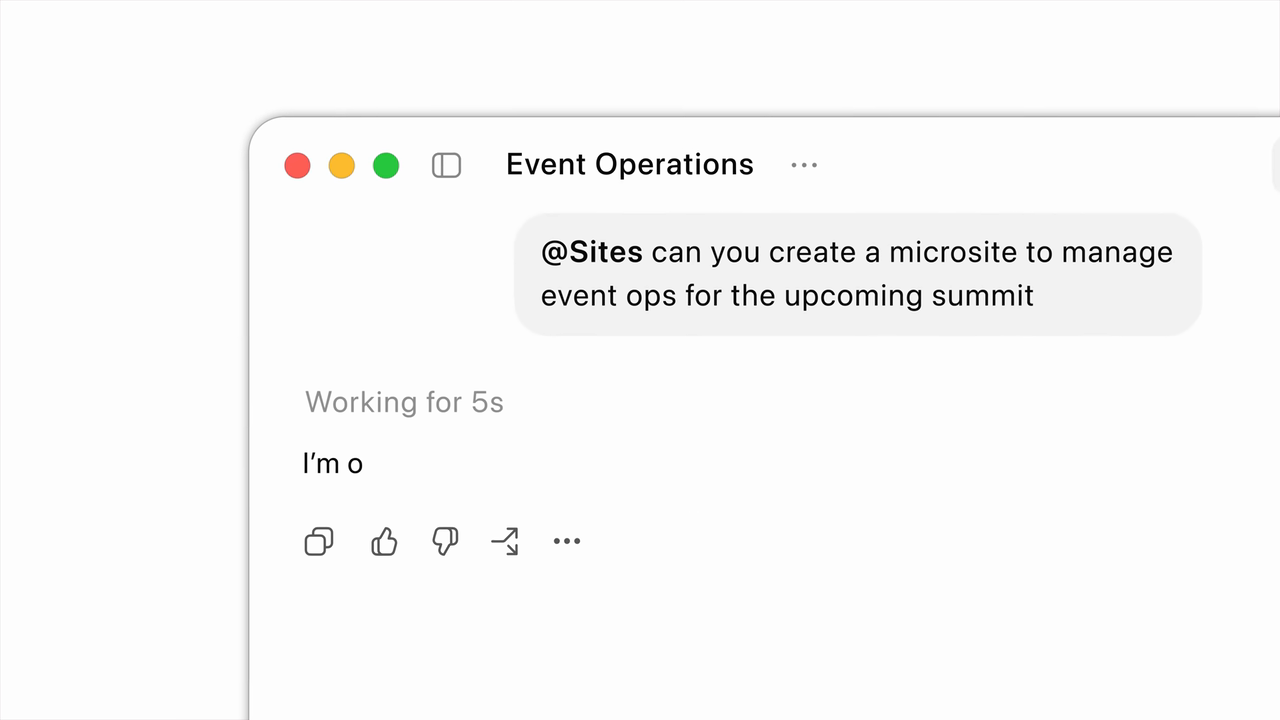Click the @Sites mention in the message
This screenshot has width=1280, height=720.
point(592,252)
